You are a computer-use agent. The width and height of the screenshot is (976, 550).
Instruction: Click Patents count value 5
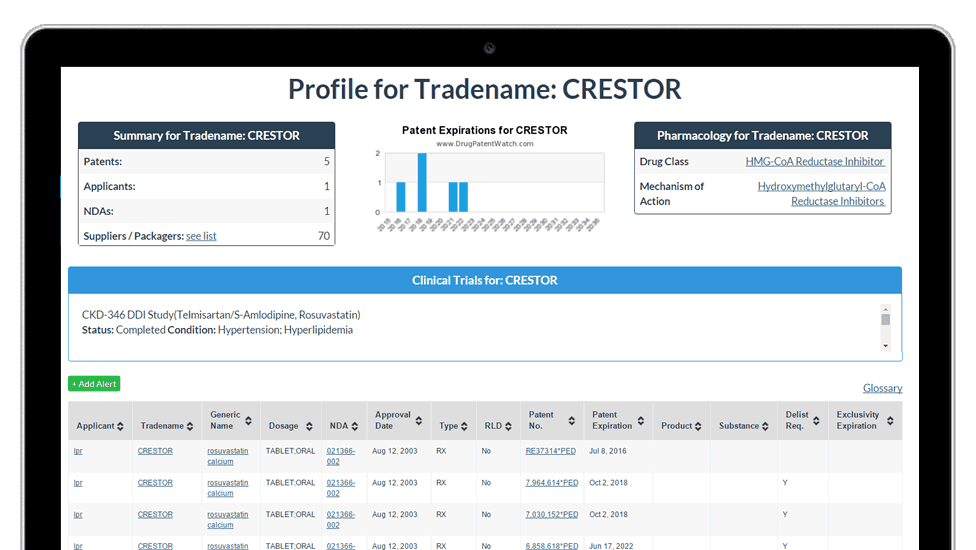point(326,161)
